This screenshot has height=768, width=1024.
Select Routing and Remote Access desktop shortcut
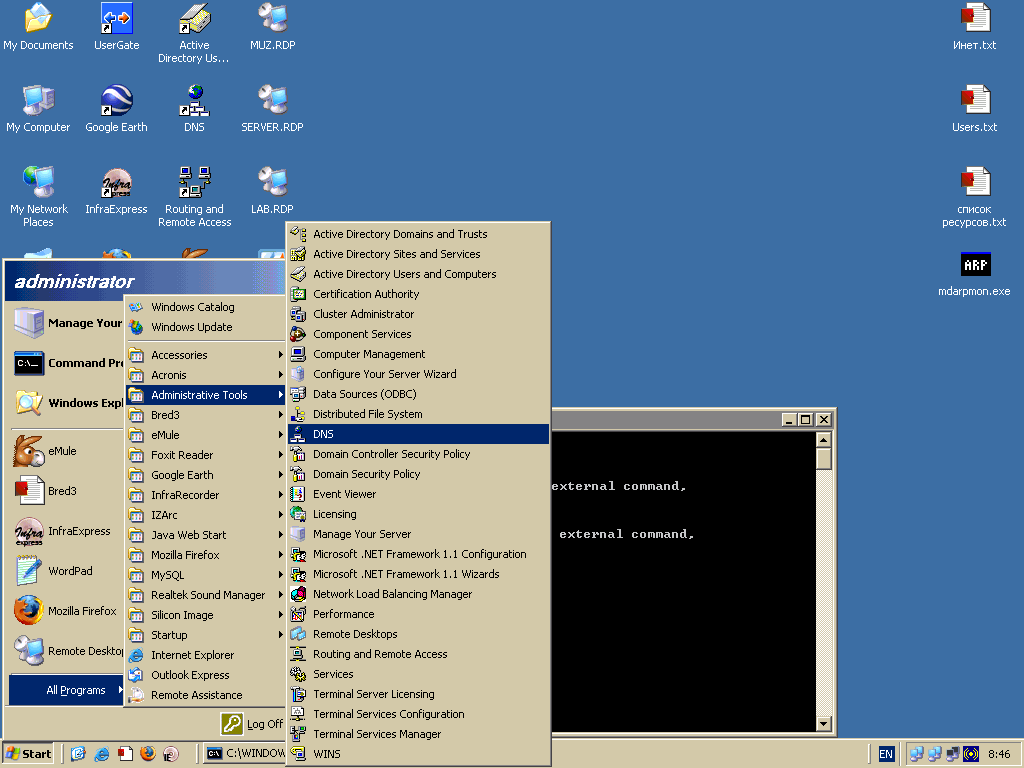[195, 197]
